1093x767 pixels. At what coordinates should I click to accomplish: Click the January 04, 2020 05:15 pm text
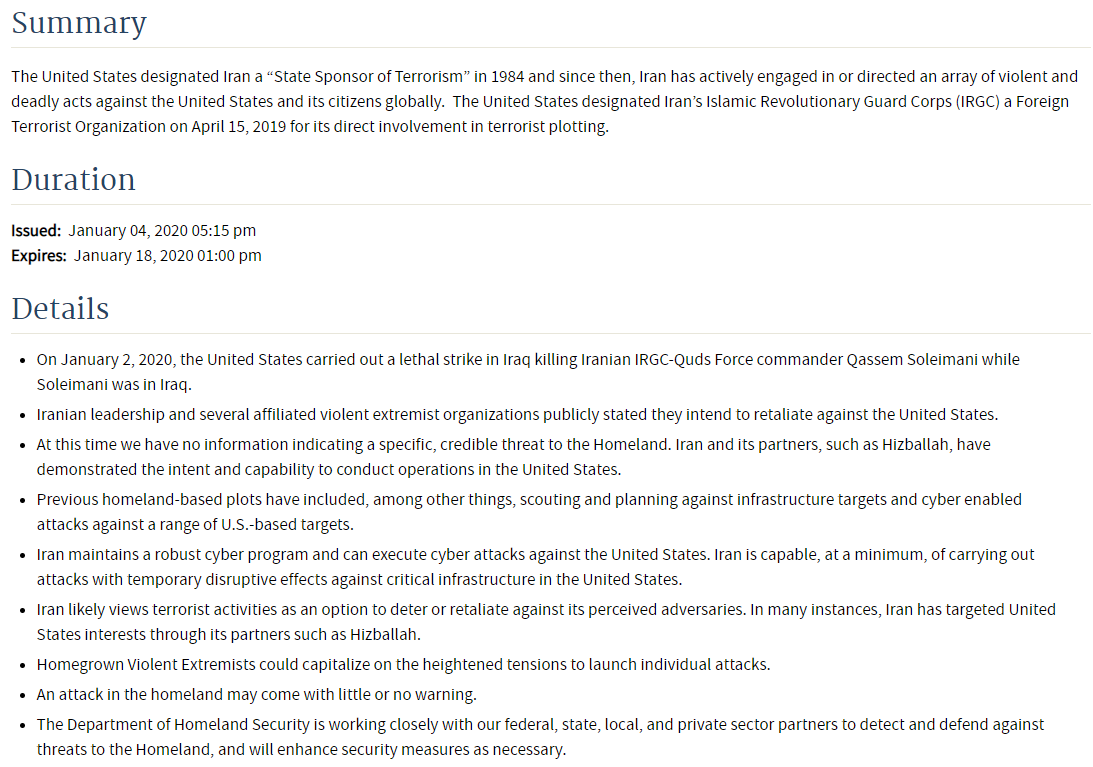162,230
